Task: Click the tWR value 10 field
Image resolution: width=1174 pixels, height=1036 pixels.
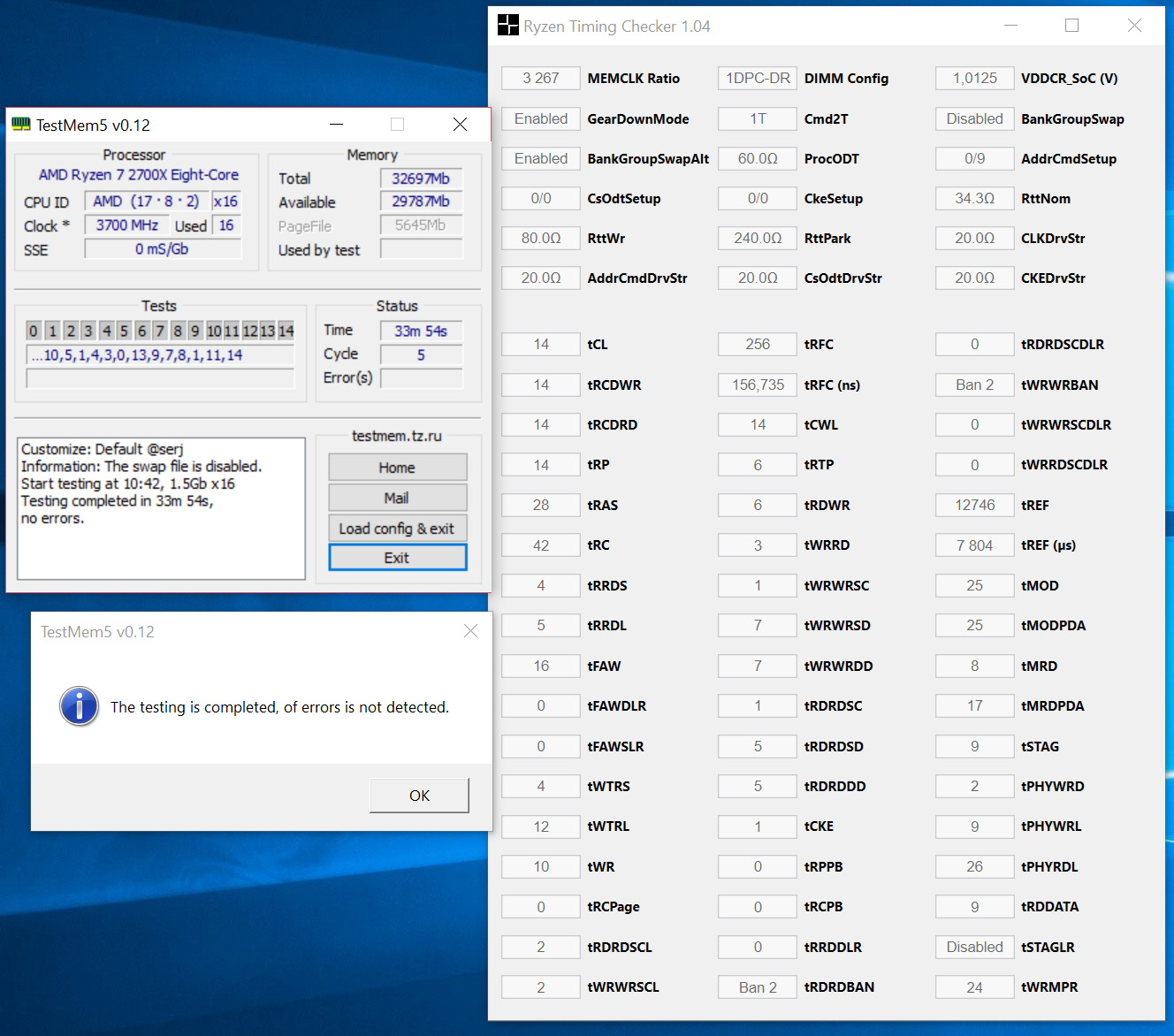Action: 541,866
